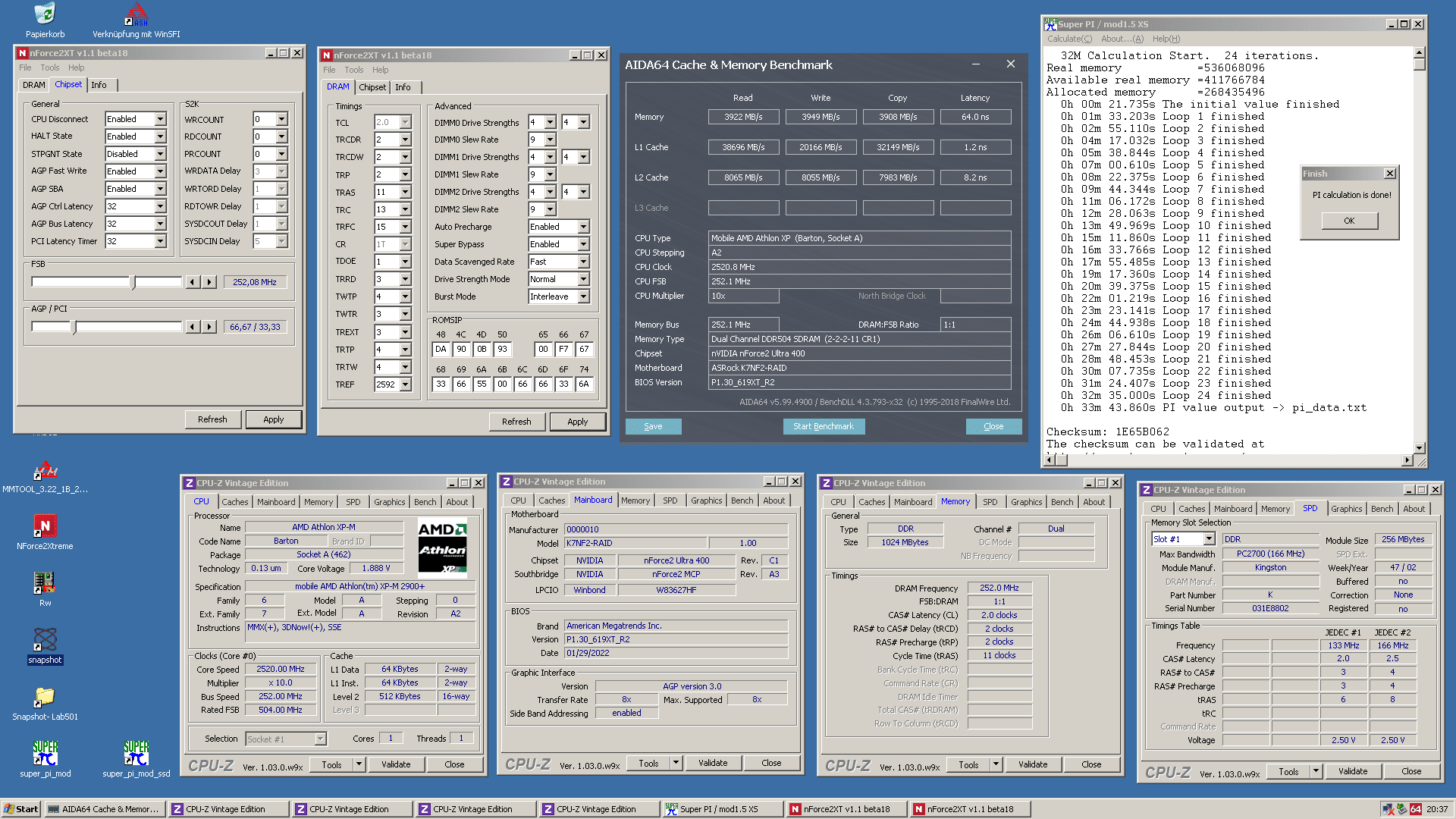Image resolution: width=1456 pixels, height=819 pixels.
Task: Open the TREF dropdown
Action: [405, 384]
